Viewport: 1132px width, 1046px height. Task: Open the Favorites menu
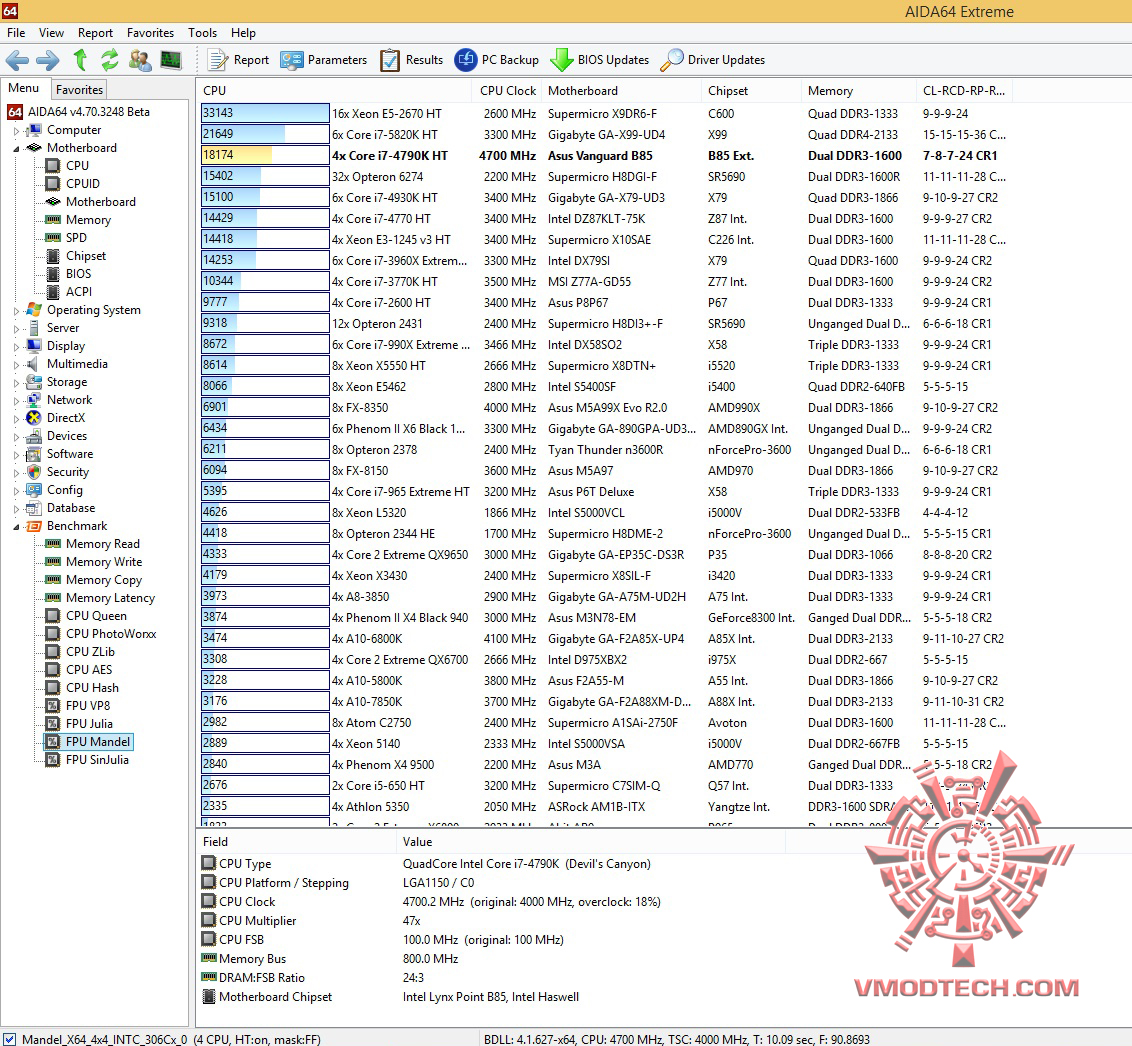(x=150, y=32)
